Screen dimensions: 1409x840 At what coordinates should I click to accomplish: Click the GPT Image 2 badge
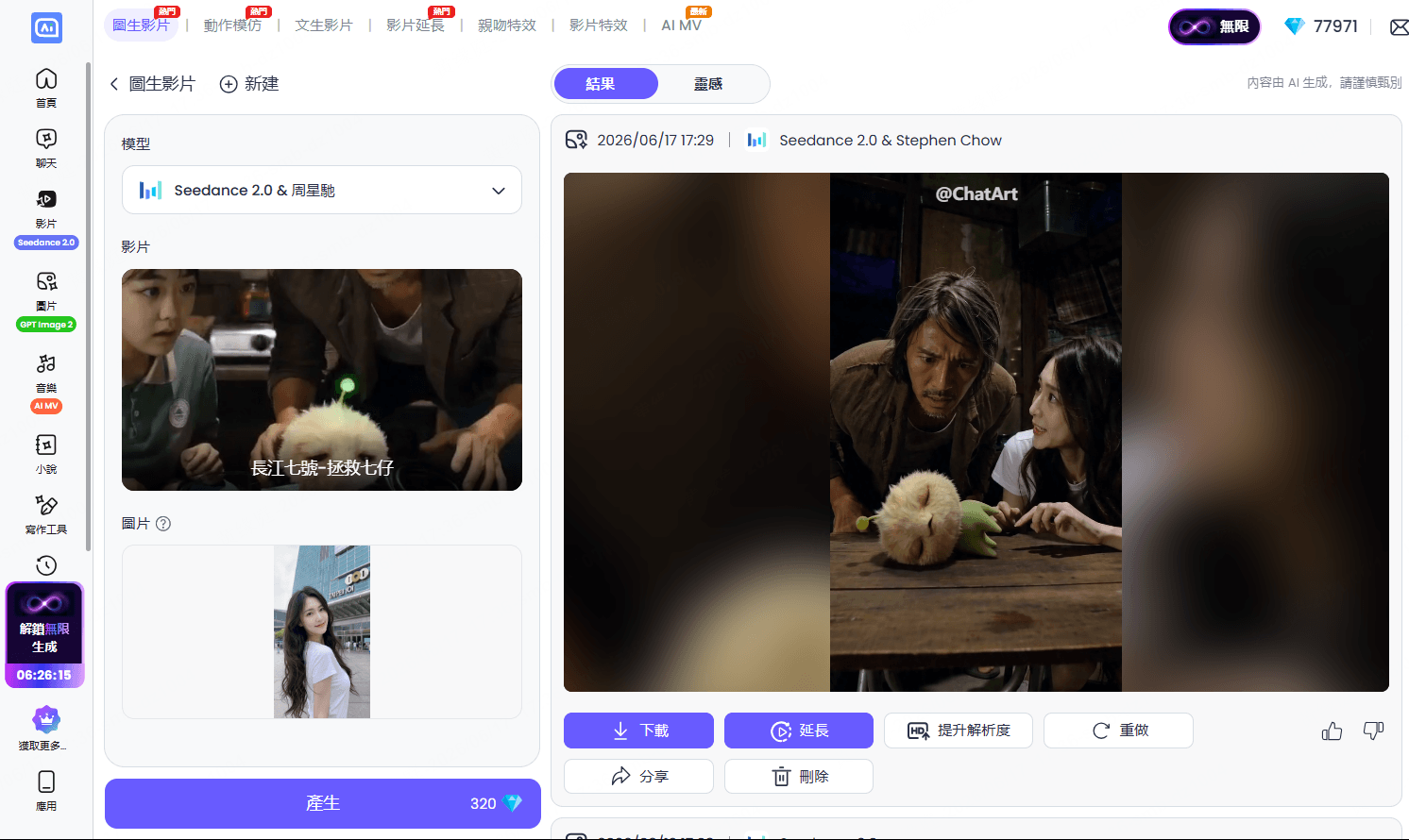coord(46,325)
